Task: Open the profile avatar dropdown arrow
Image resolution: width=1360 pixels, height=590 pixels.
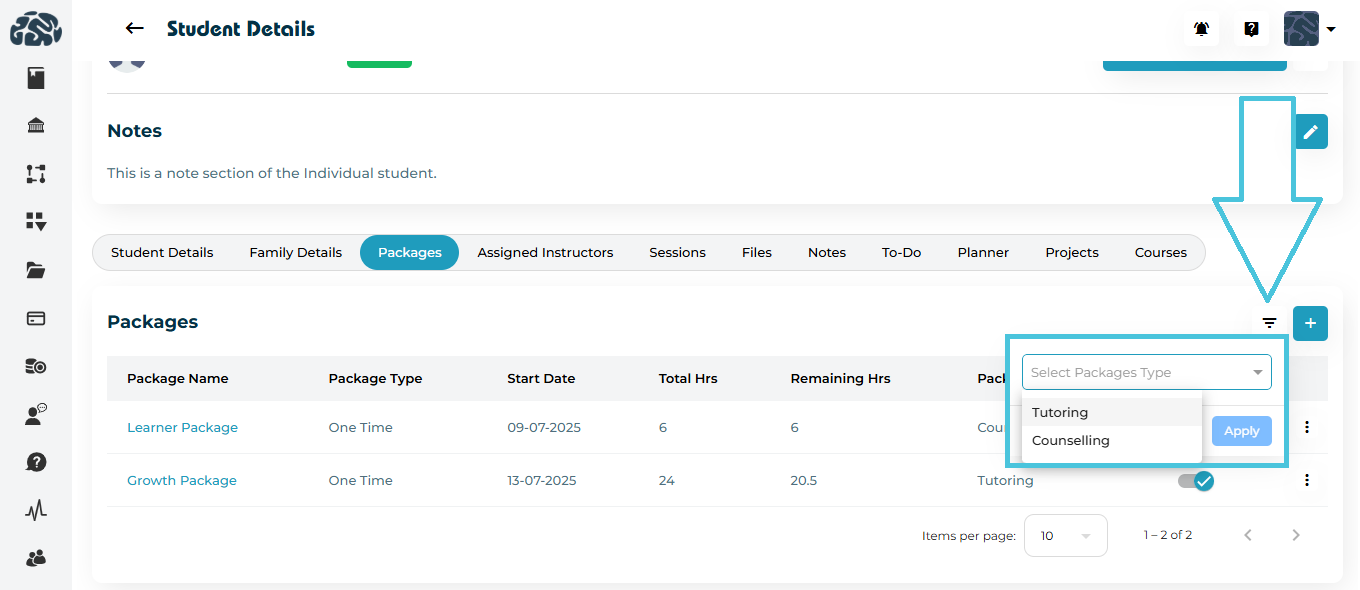Action: click(1331, 30)
